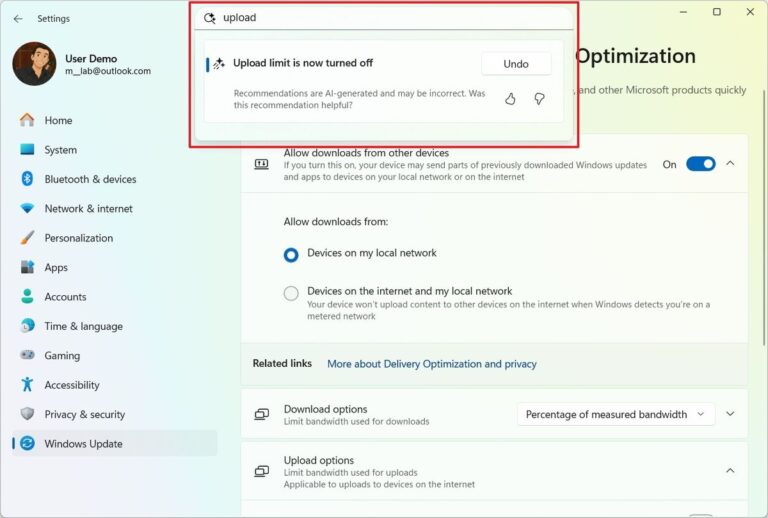Open More about Delivery Optimization and privacy
This screenshot has width=768, height=518.
432,364
